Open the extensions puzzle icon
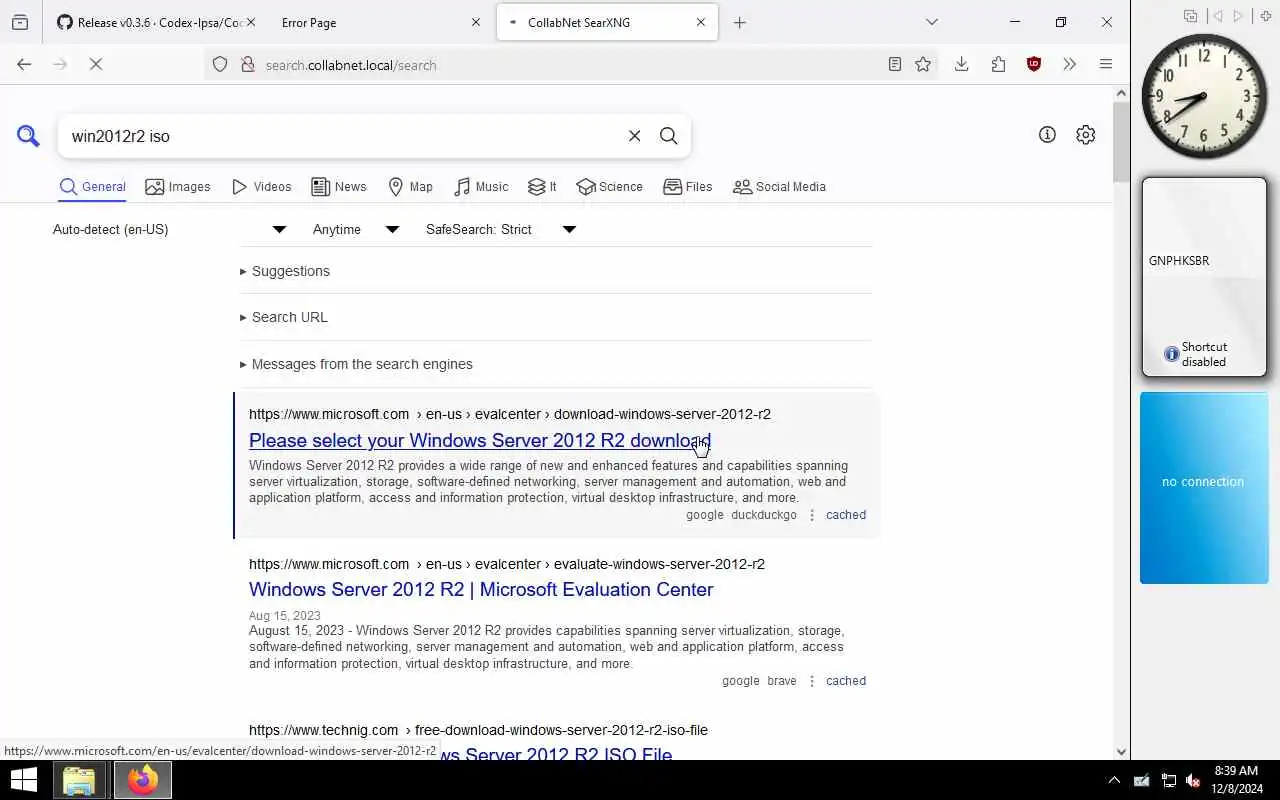Viewport: 1280px width, 800px height. coord(998,64)
